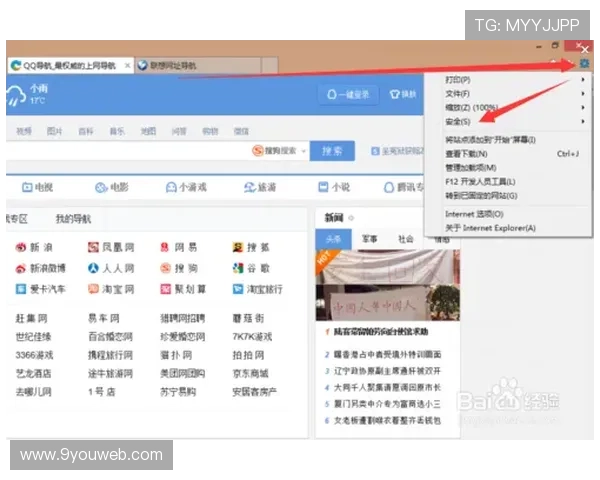Open the 1号店 link
600x480 pixels.
(102, 392)
